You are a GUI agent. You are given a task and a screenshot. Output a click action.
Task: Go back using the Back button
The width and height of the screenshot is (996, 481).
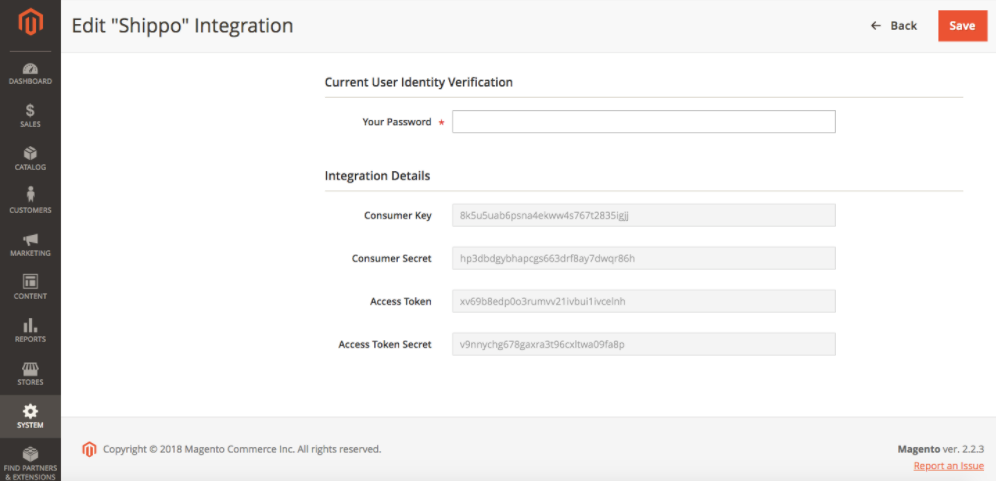894,26
